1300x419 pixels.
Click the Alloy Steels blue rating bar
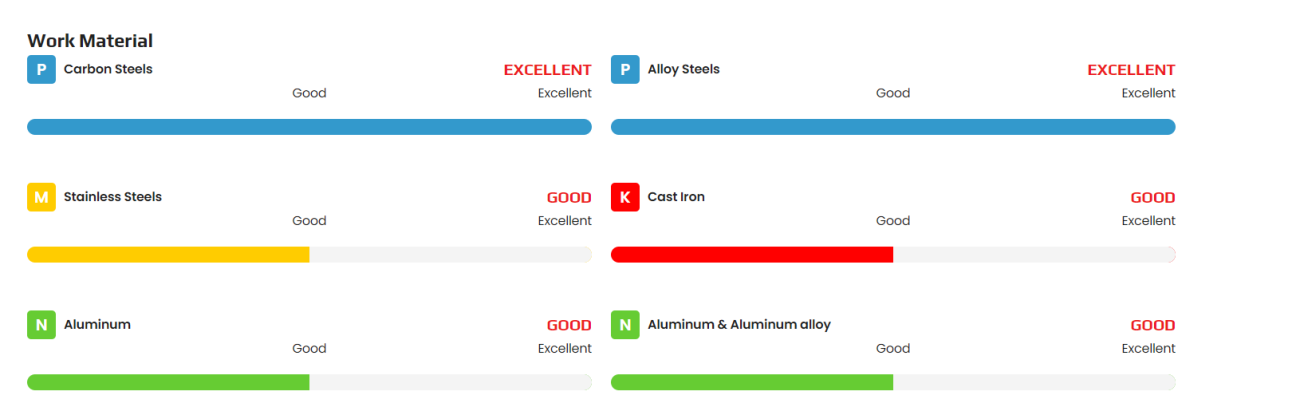(893, 127)
